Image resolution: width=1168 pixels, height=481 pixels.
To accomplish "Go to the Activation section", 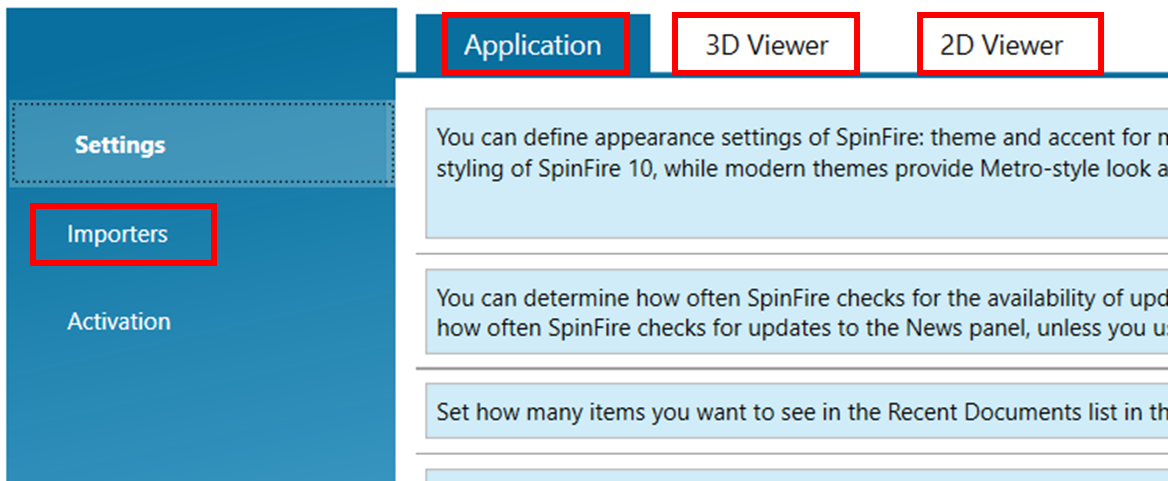I will pos(119,322).
